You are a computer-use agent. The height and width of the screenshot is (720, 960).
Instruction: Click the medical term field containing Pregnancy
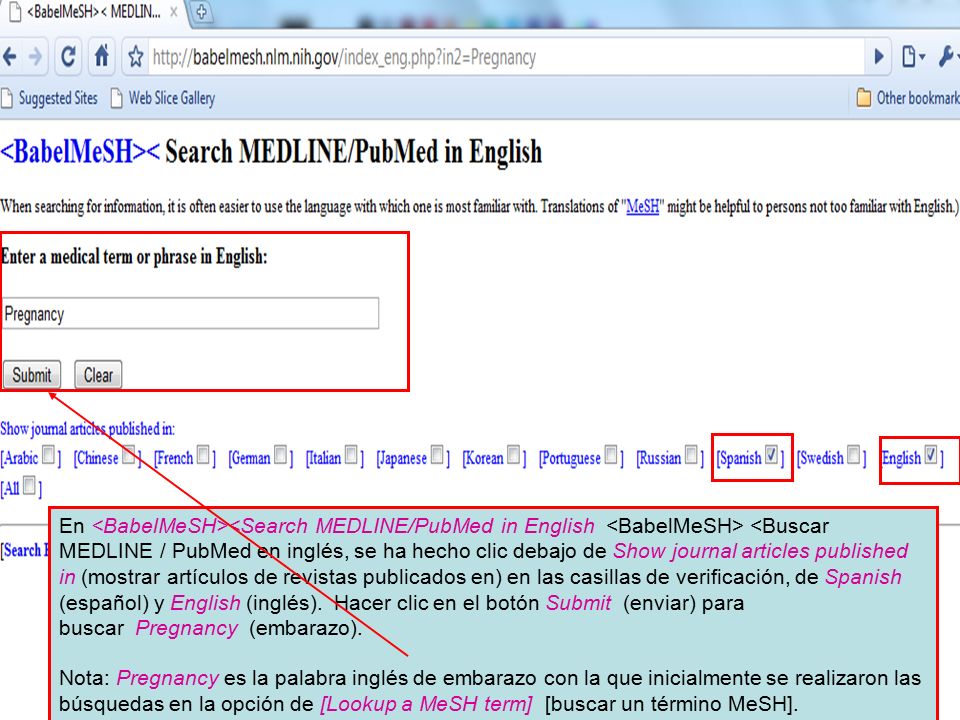click(x=190, y=313)
